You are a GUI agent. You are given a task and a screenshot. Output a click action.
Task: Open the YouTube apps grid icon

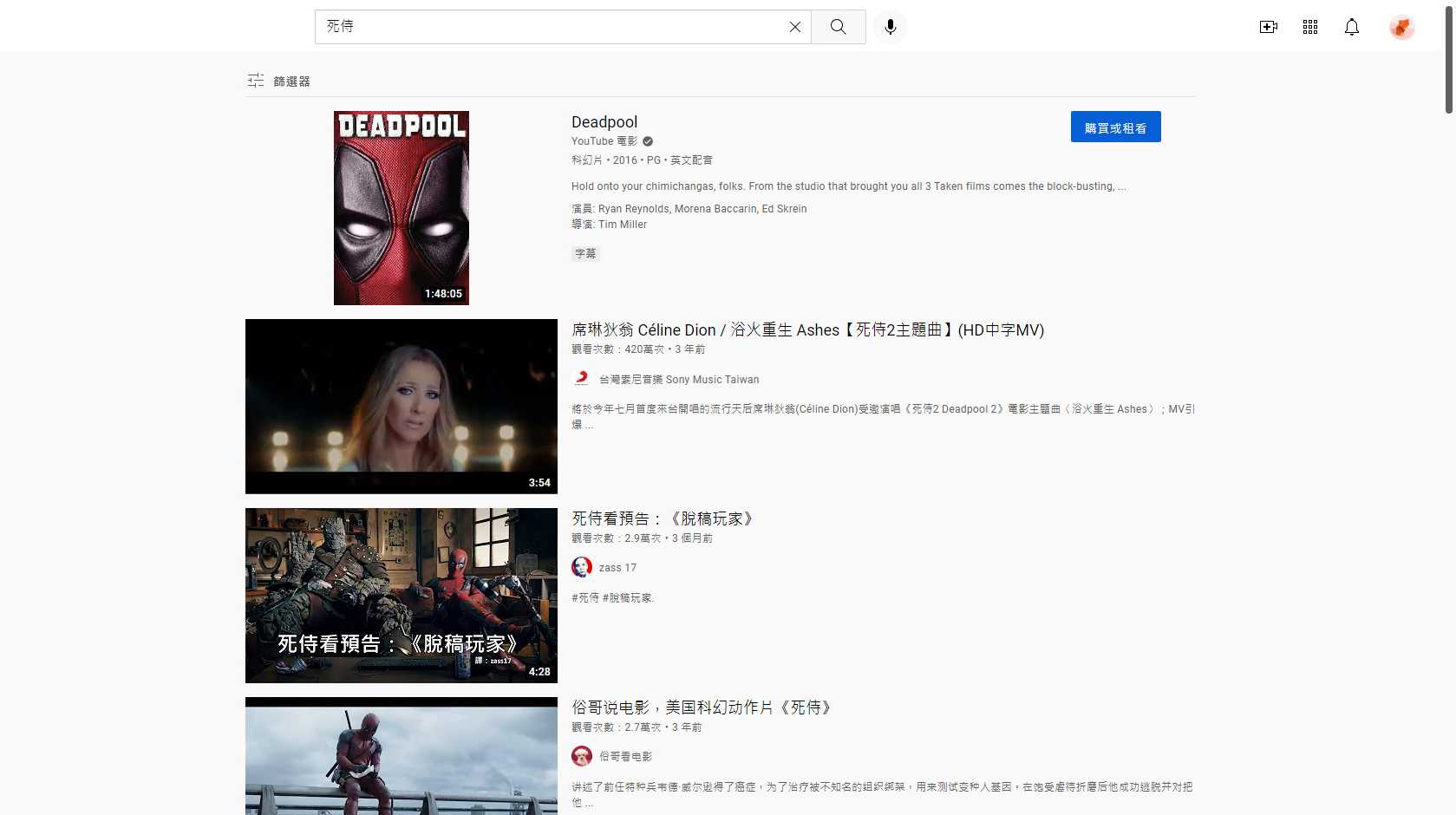pos(1309,27)
